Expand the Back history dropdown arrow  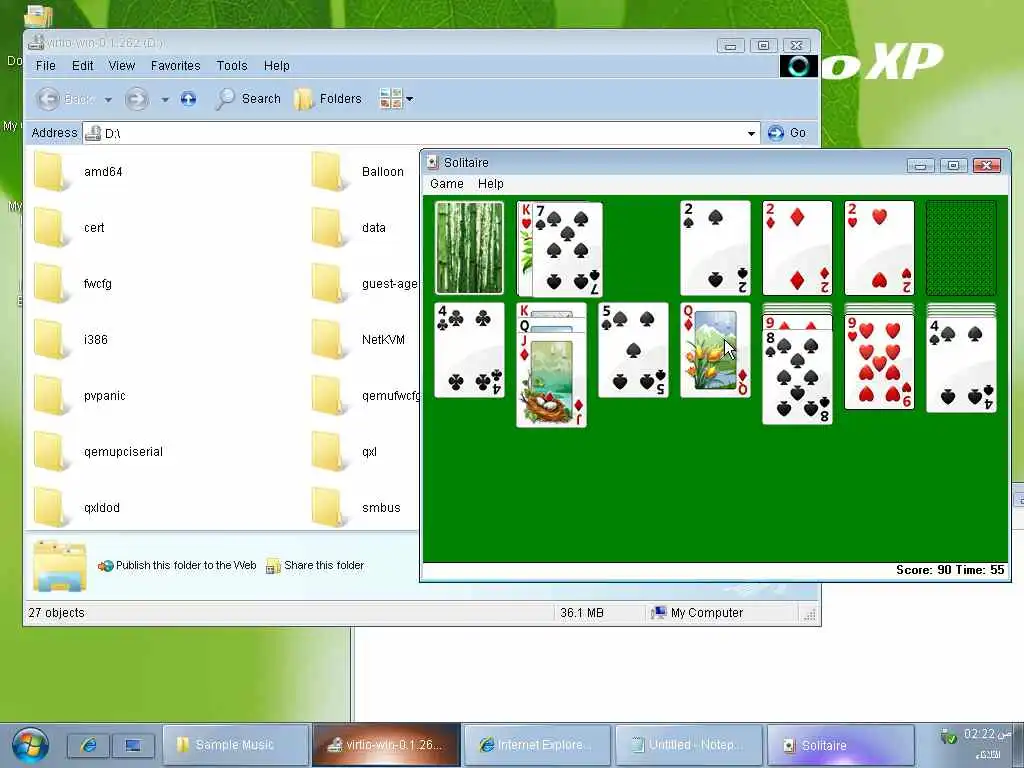point(108,99)
